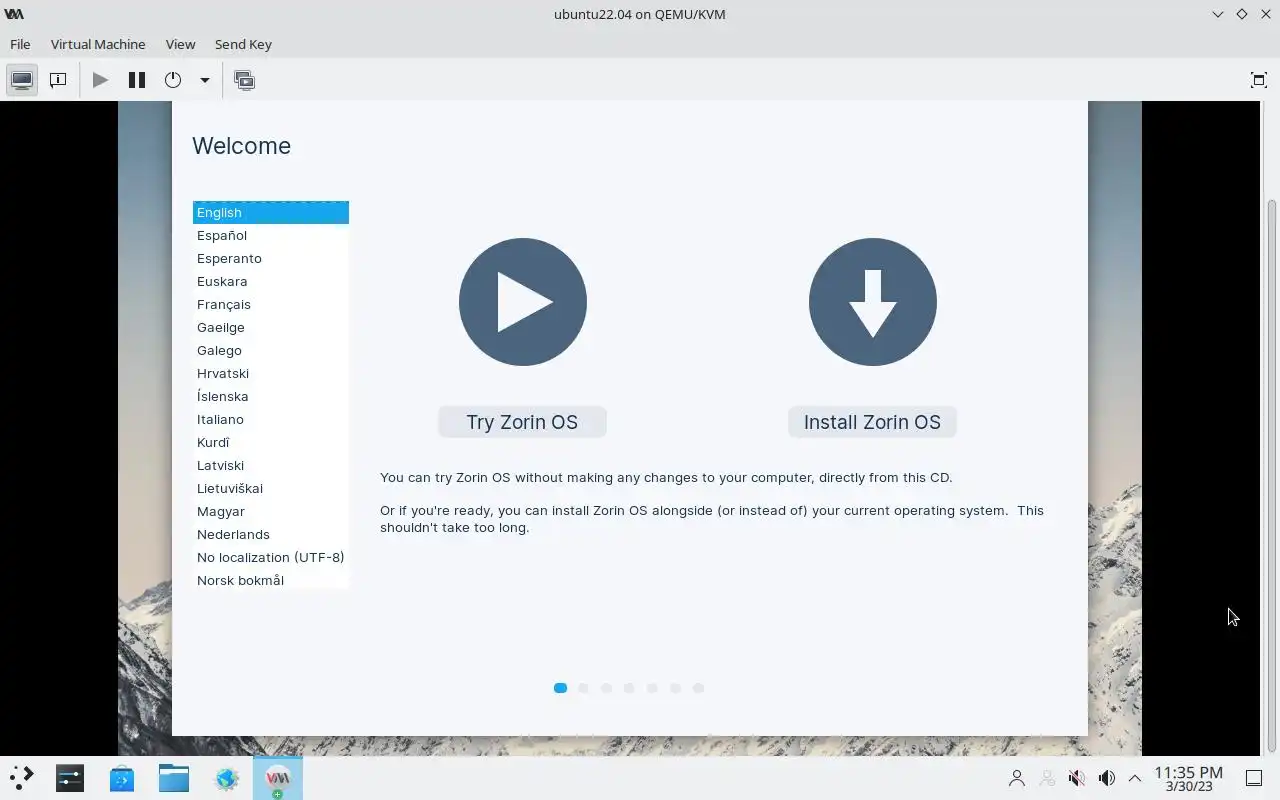Select Latviski in the language list
Image resolution: width=1280 pixels, height=800 pixels.
pos(271,465)
